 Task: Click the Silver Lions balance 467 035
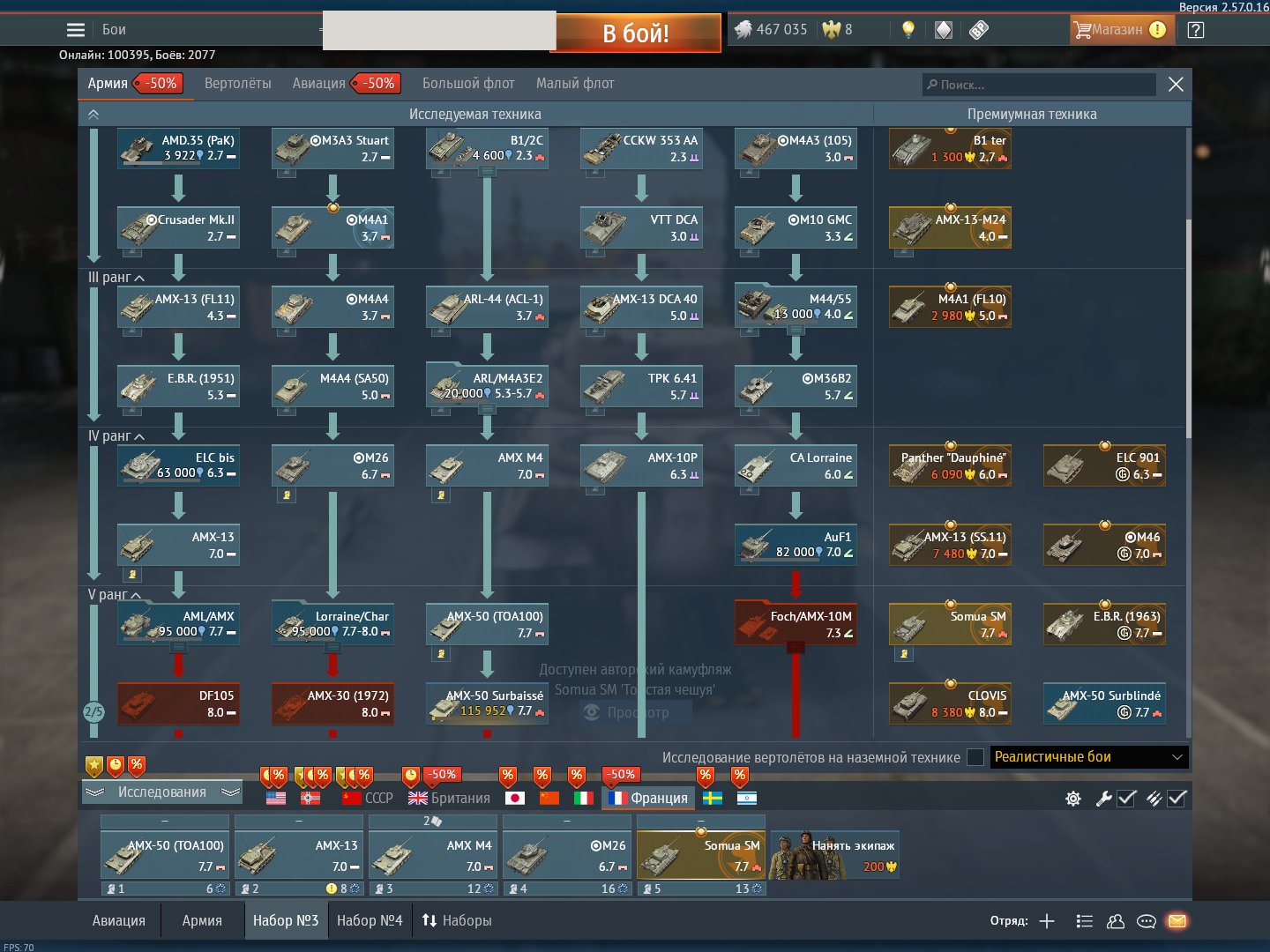point(771,30)
